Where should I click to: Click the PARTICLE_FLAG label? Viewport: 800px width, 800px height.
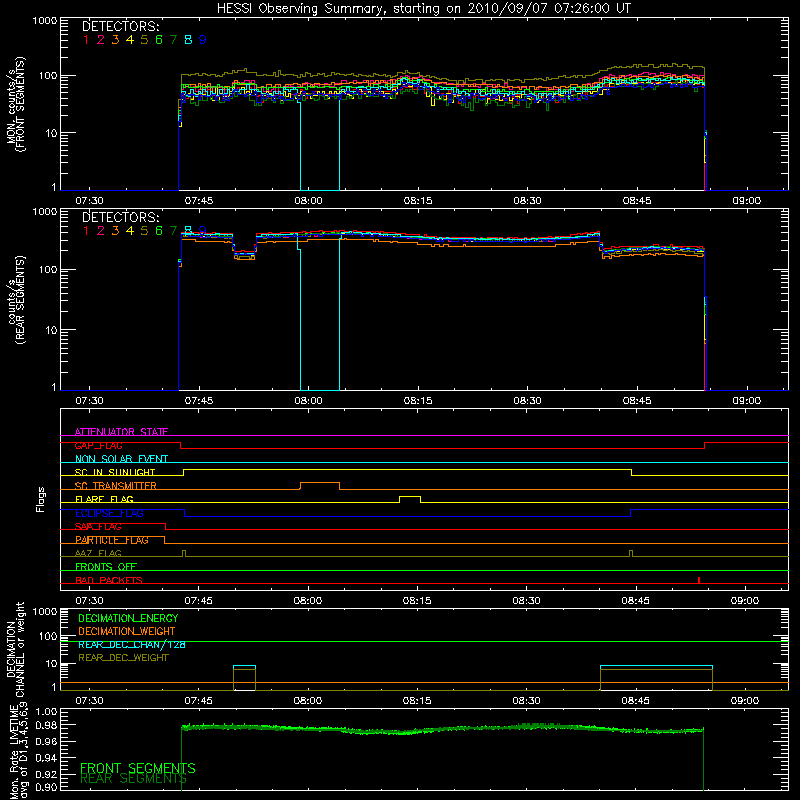(112, 540)
